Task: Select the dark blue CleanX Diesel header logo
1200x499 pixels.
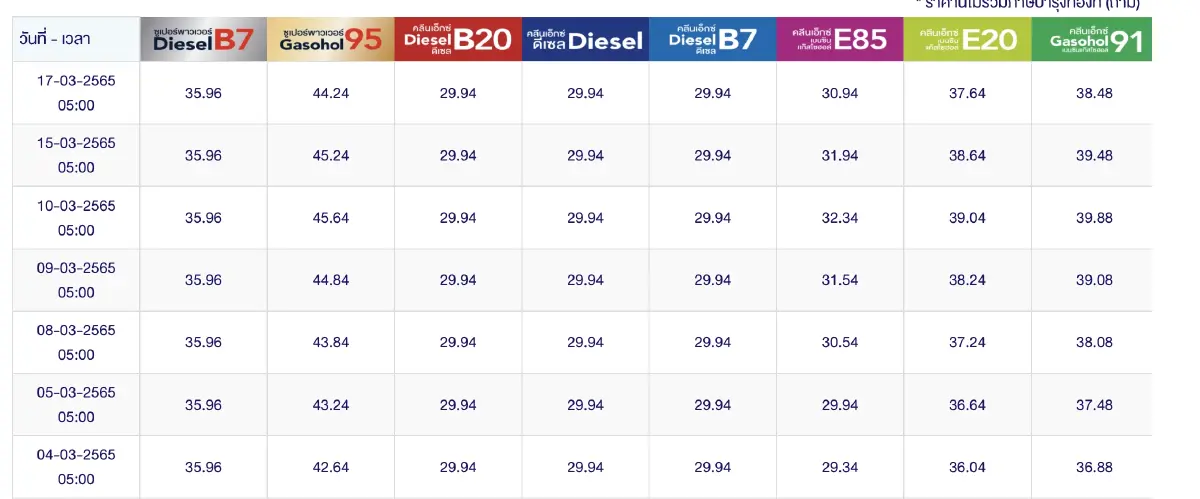Action: click(585, 39)
